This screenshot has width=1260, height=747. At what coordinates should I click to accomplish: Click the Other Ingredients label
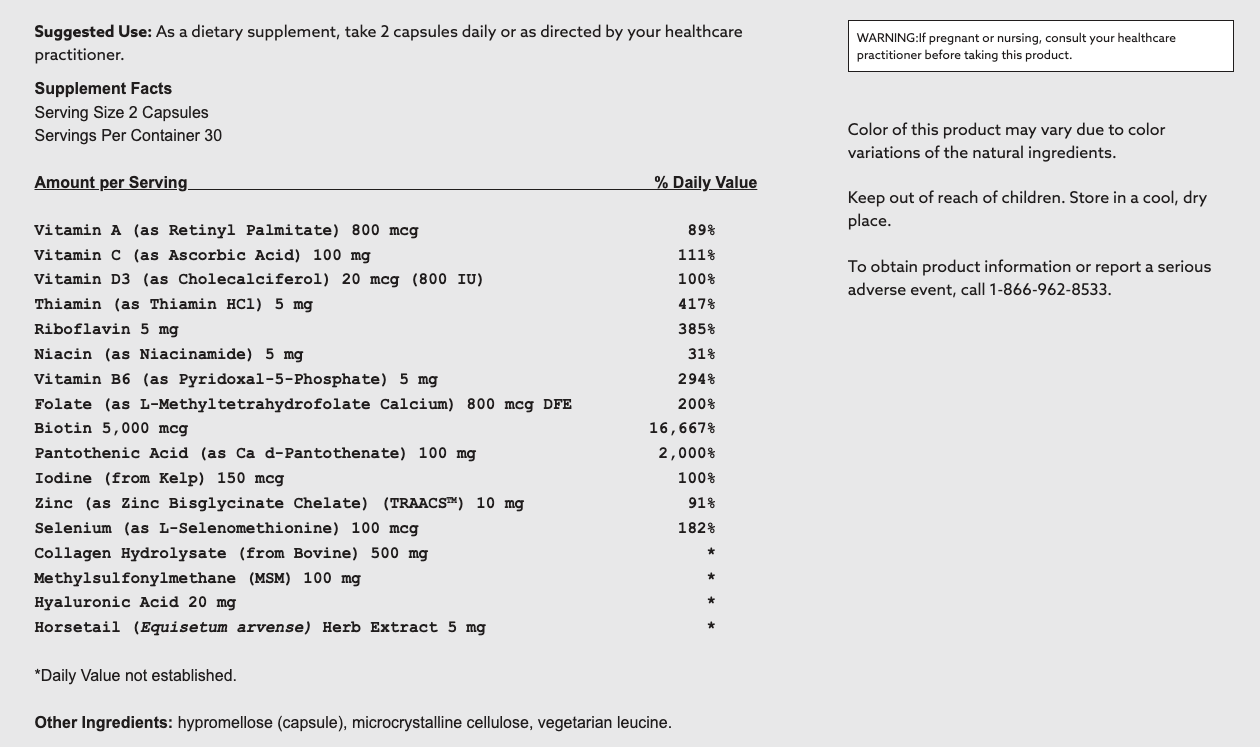tap(103, 723)
